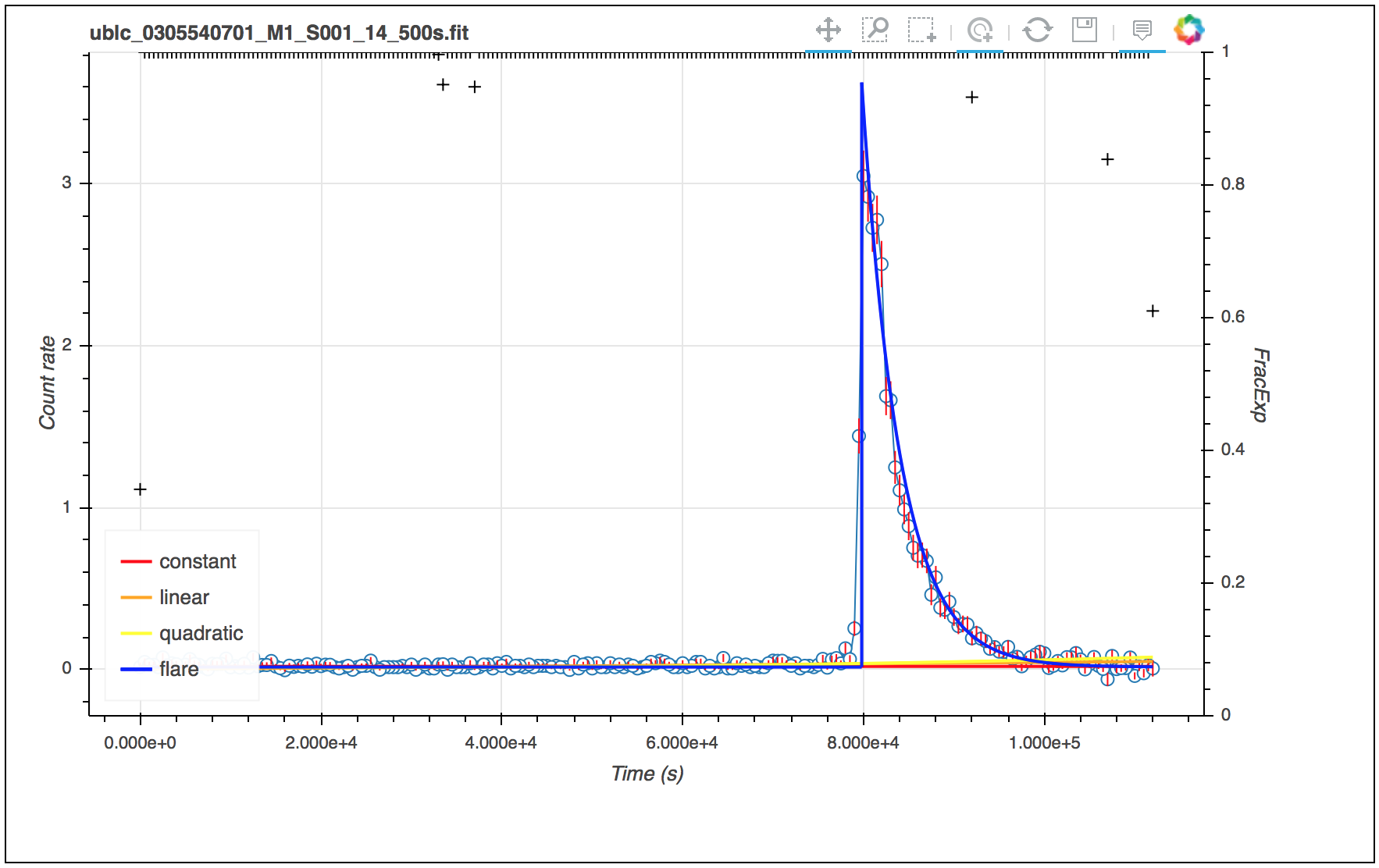
Task: Save the plot with the floppy disk icon
Action: tap(1085, 30)
